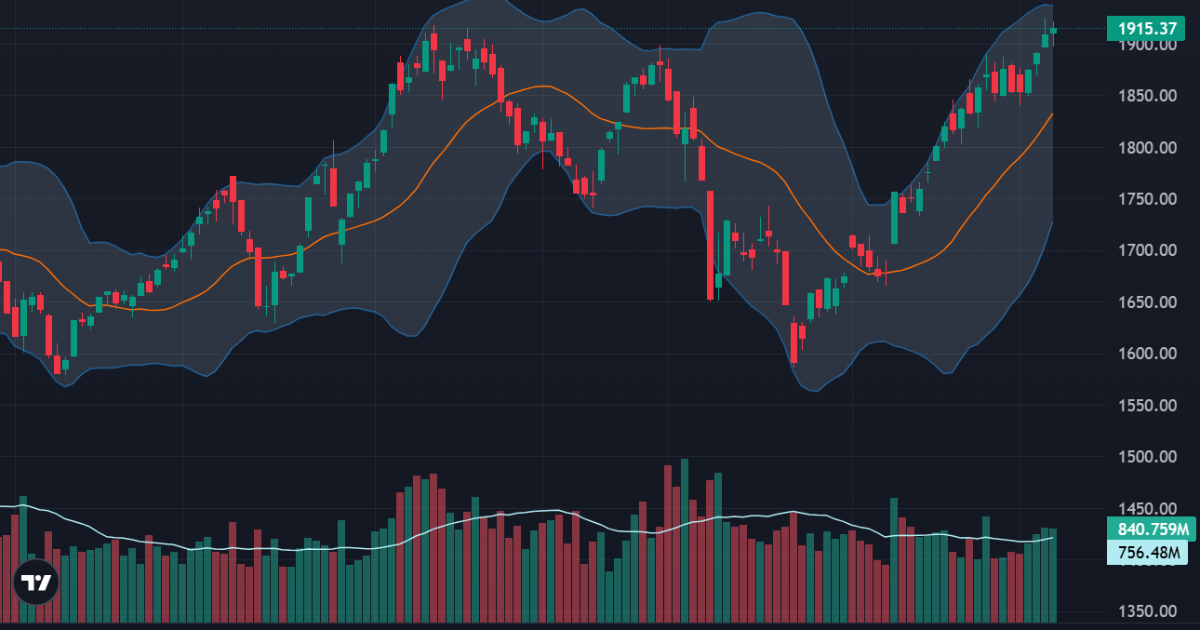Image resolution: width=1200 pixels, height=630 pixels.
Task: Click the 1600.00 price axis label
Action: pos(1148,354)
